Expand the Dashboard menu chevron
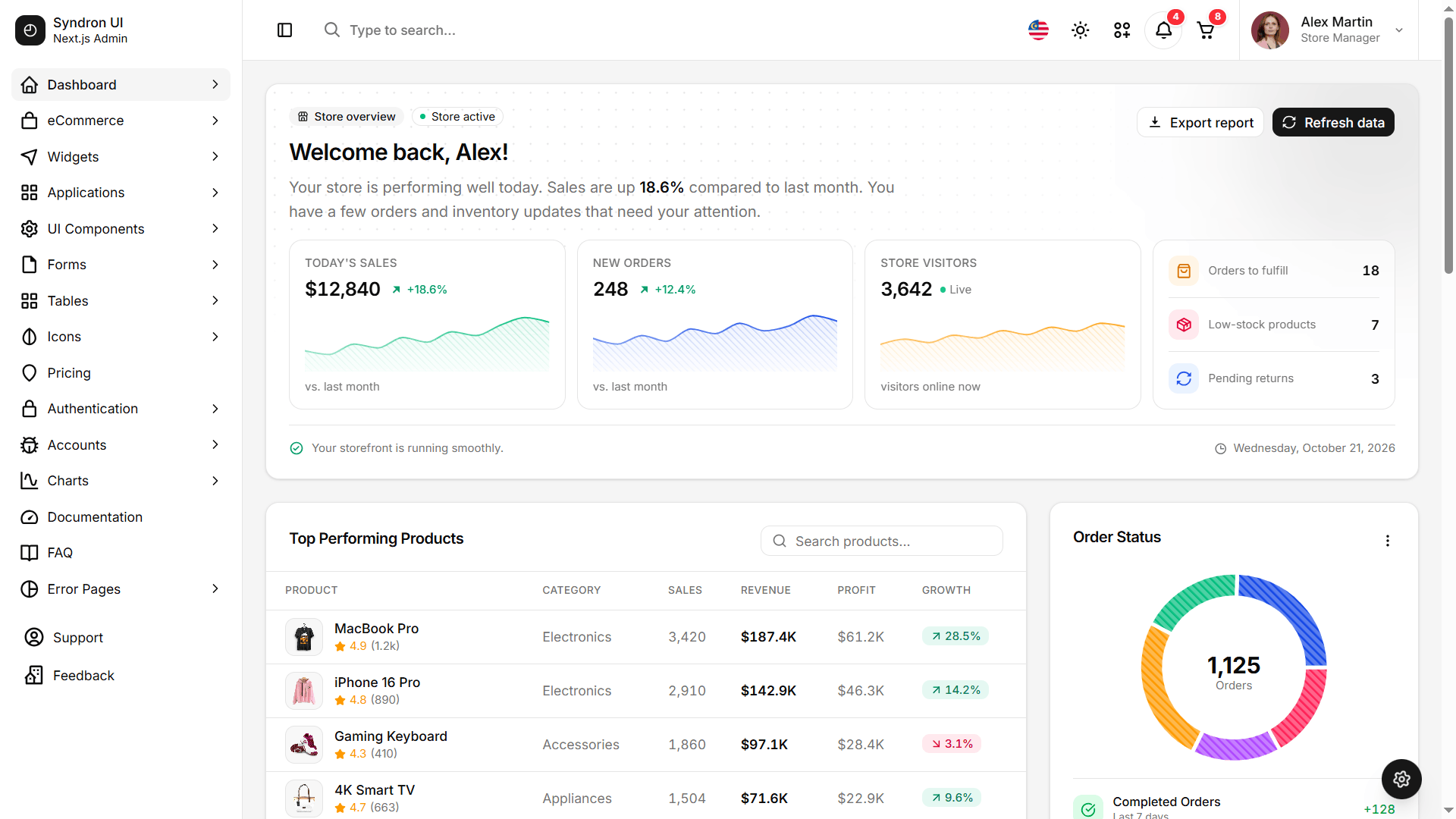This screenshot has width=1456, height=819. (215, 85)
